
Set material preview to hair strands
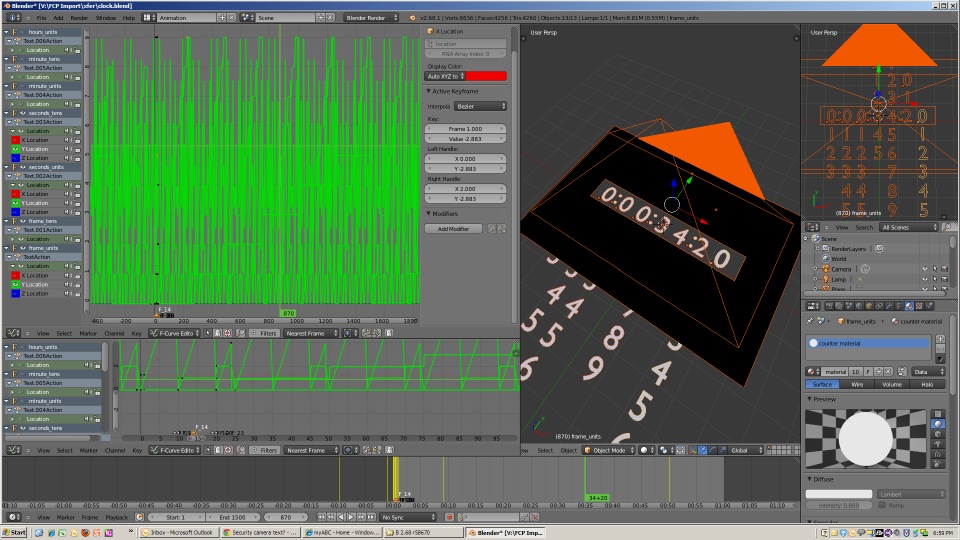pyautogui.click(x=938, y=454)
